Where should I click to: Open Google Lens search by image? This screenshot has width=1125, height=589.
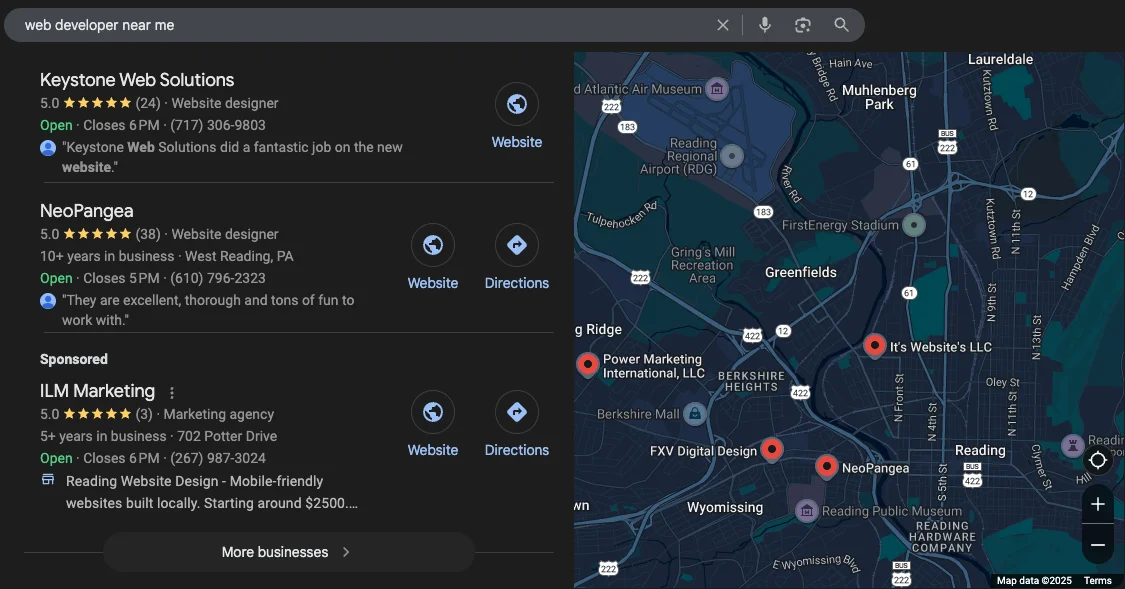[x=803, y=24]
